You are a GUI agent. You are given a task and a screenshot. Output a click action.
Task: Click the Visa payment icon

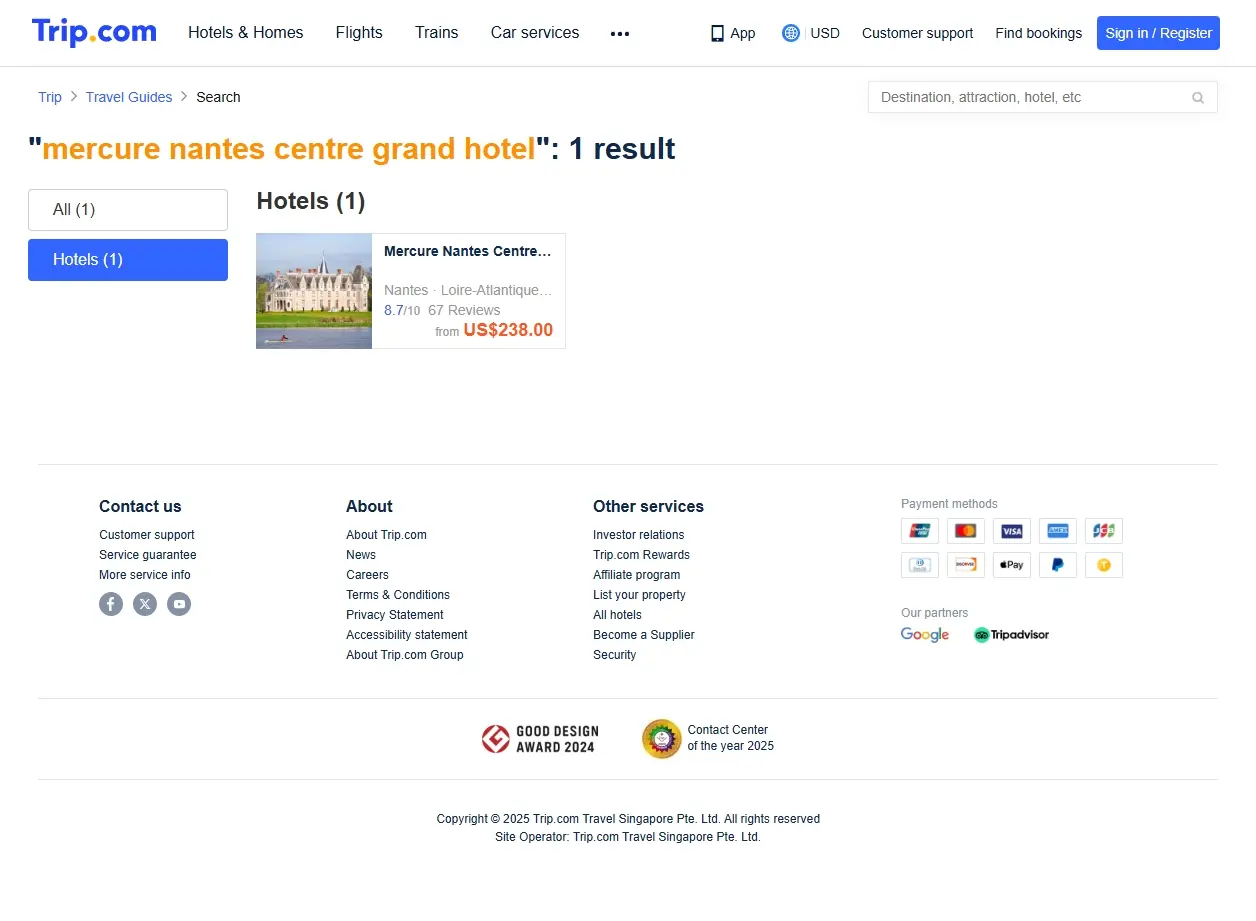pos(1012,531)
